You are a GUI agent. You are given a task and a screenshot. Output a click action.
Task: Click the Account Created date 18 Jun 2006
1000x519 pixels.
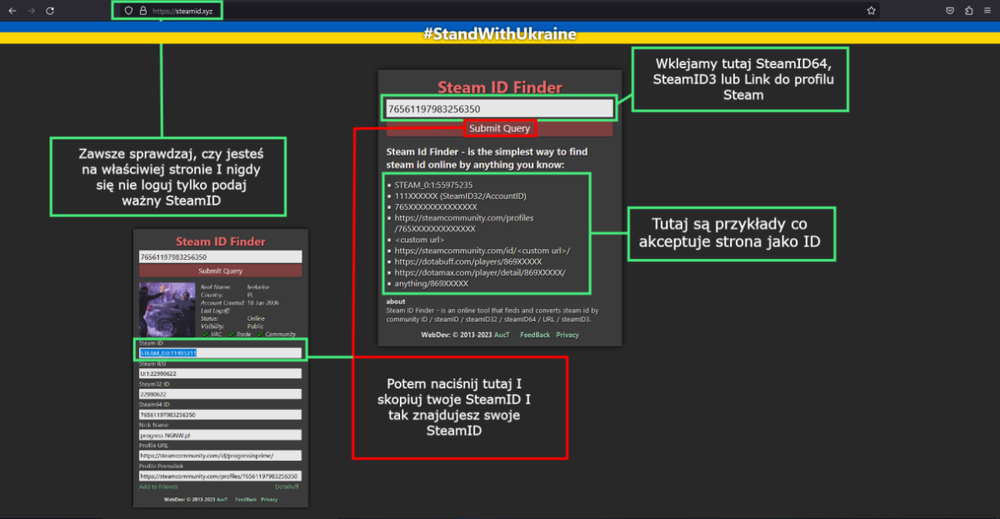263,303
